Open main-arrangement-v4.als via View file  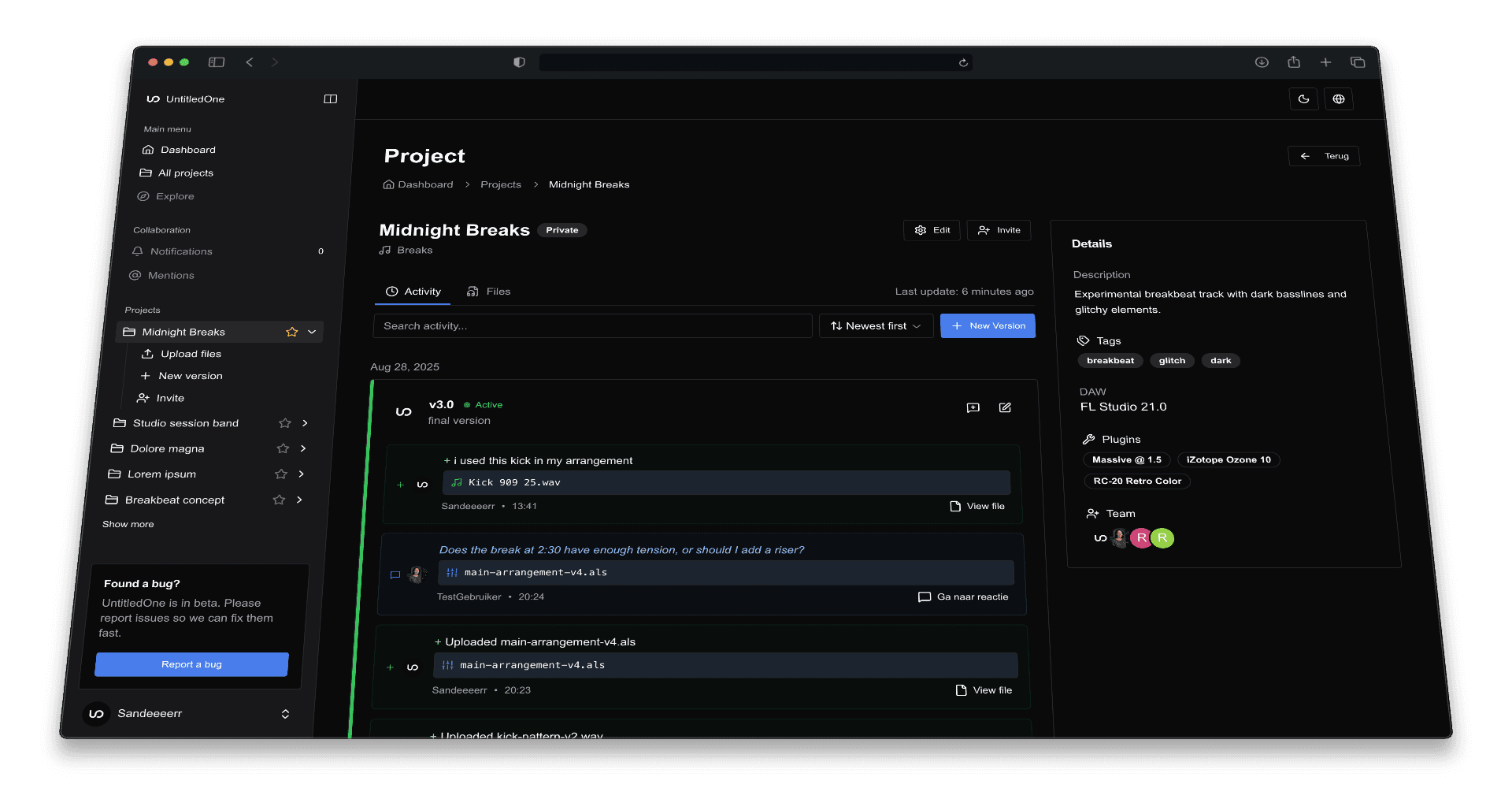(984, 689)
